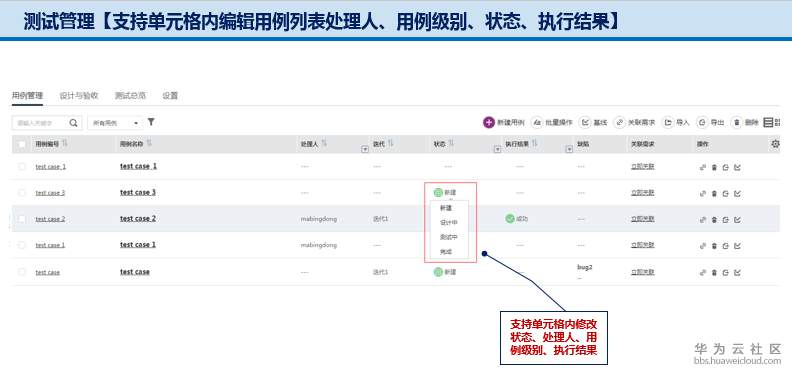Delete test case 3 via row trash icon
The height and width of the screenshot is (375, 792).
tap(714, 193)
